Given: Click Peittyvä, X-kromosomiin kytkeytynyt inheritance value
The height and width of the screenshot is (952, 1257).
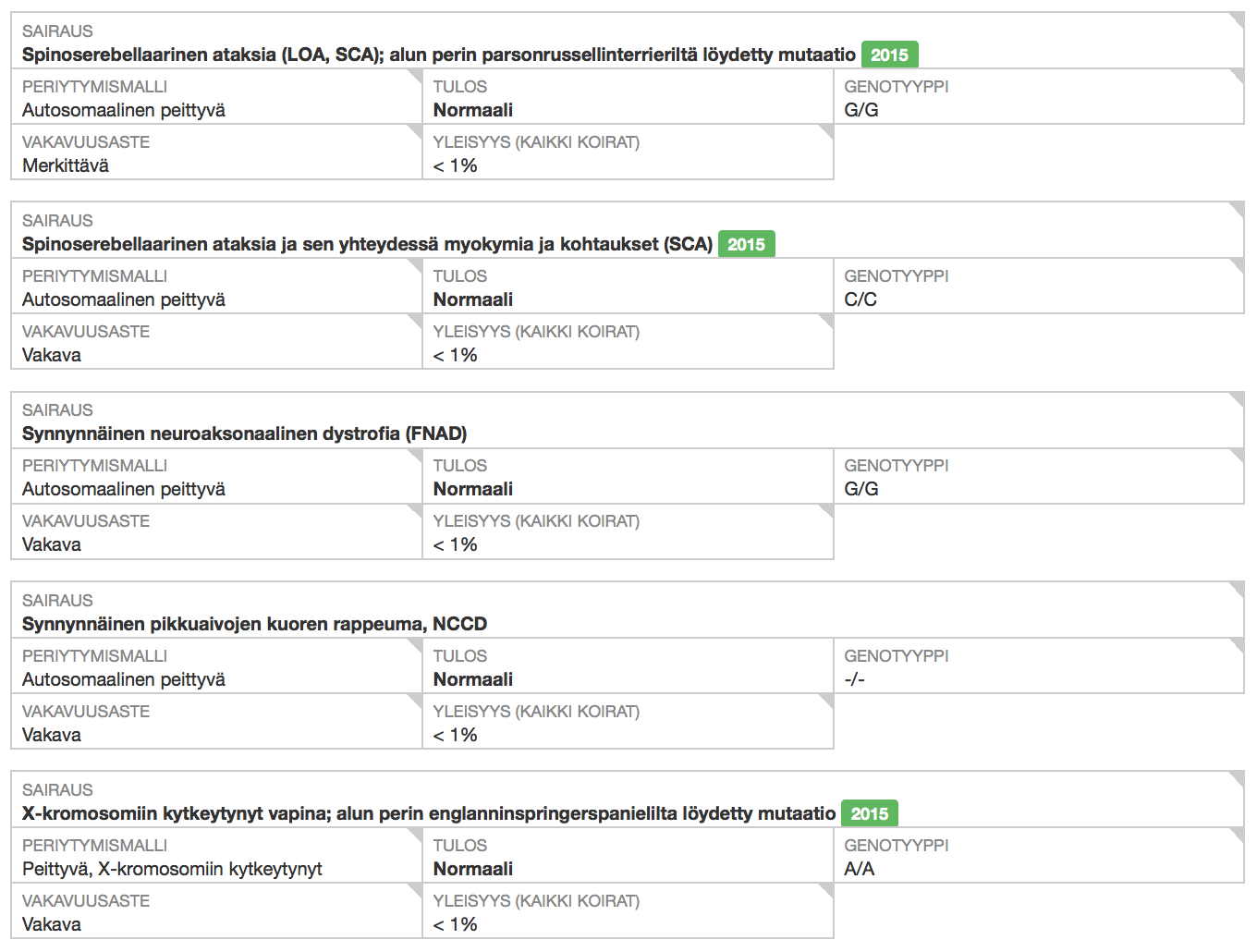Looking at the screenshot, I should coord(172,869).
